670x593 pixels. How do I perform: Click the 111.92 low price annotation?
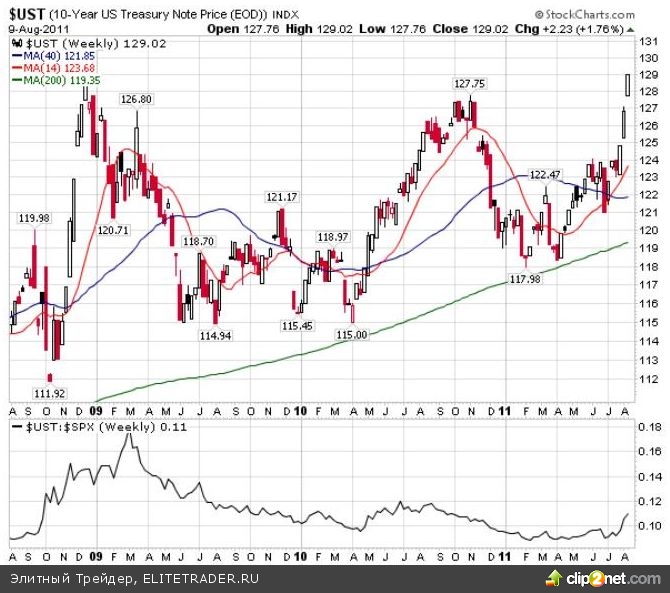[50, 393]
